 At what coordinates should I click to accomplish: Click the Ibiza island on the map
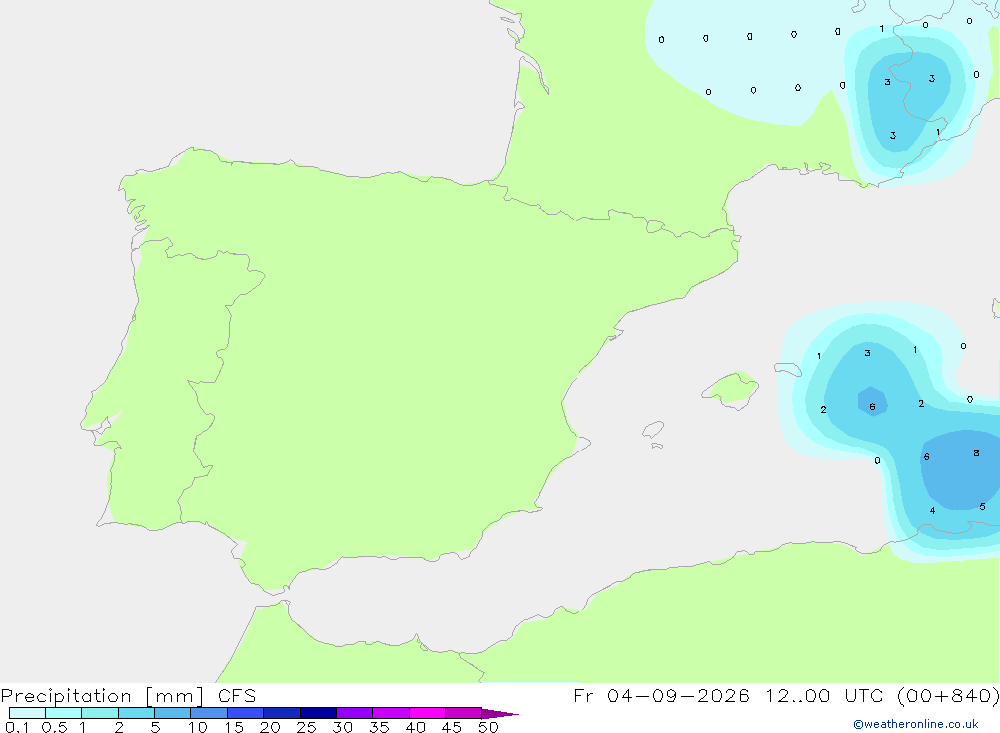pos(652,430)
